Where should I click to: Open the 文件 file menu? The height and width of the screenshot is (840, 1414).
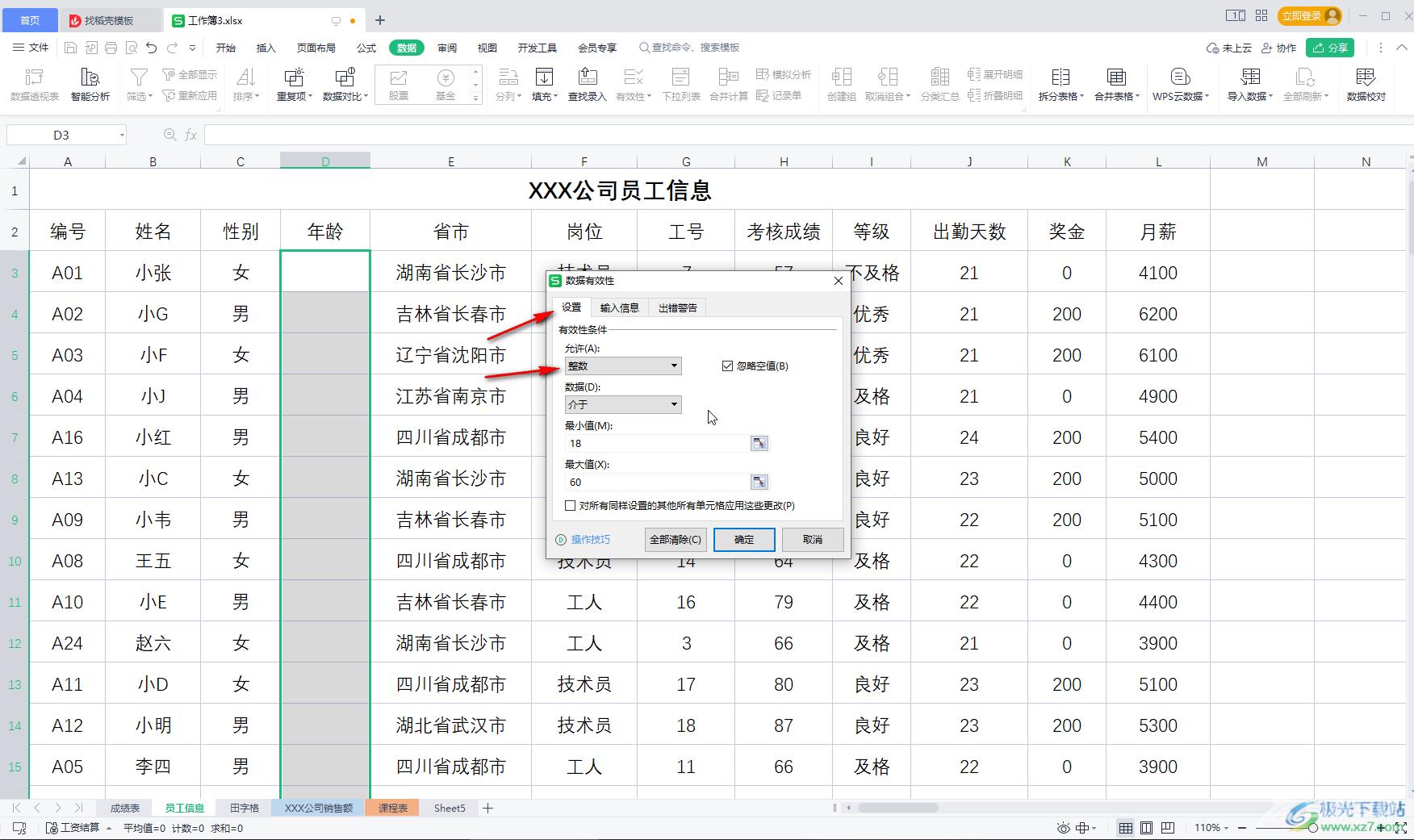(x=31, y=48)
